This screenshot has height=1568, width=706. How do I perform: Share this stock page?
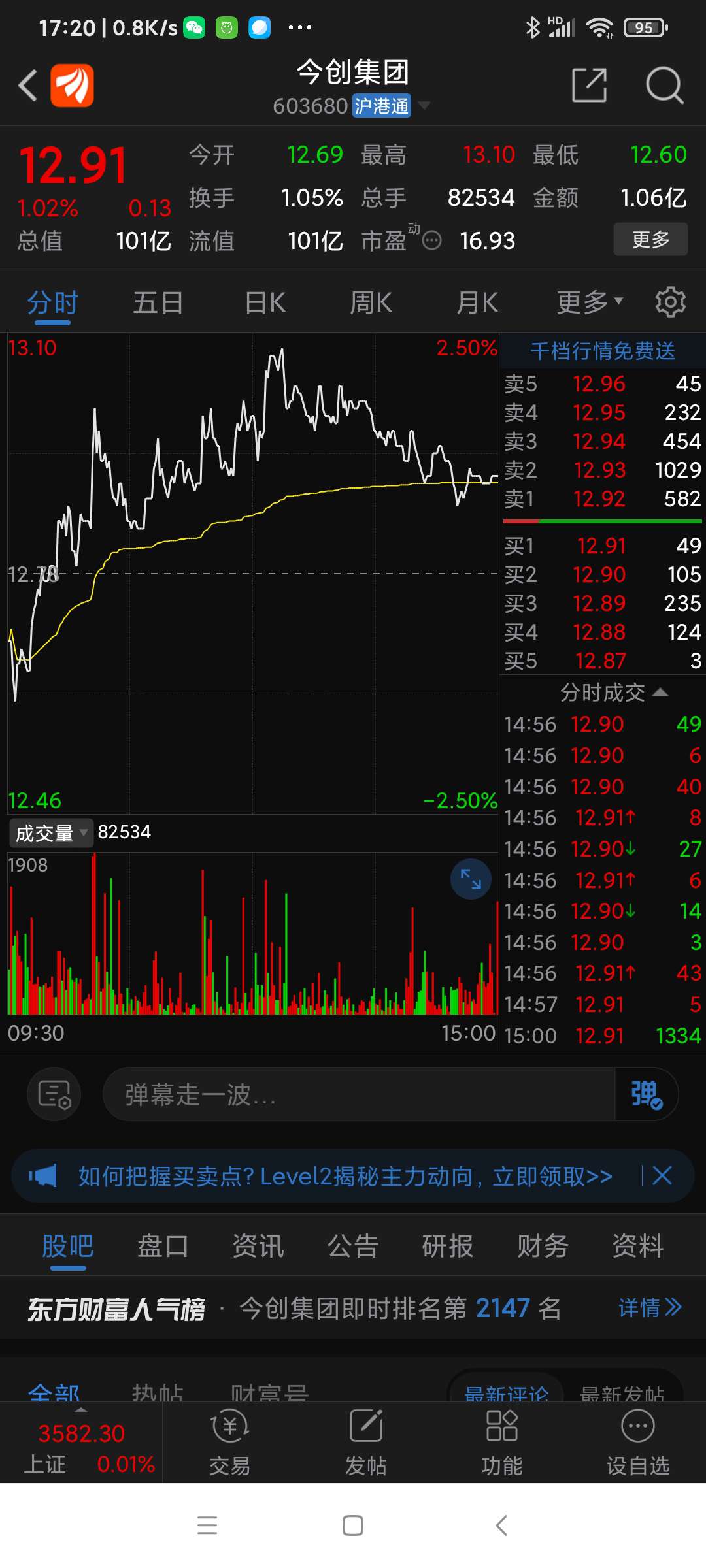[589, 85]
